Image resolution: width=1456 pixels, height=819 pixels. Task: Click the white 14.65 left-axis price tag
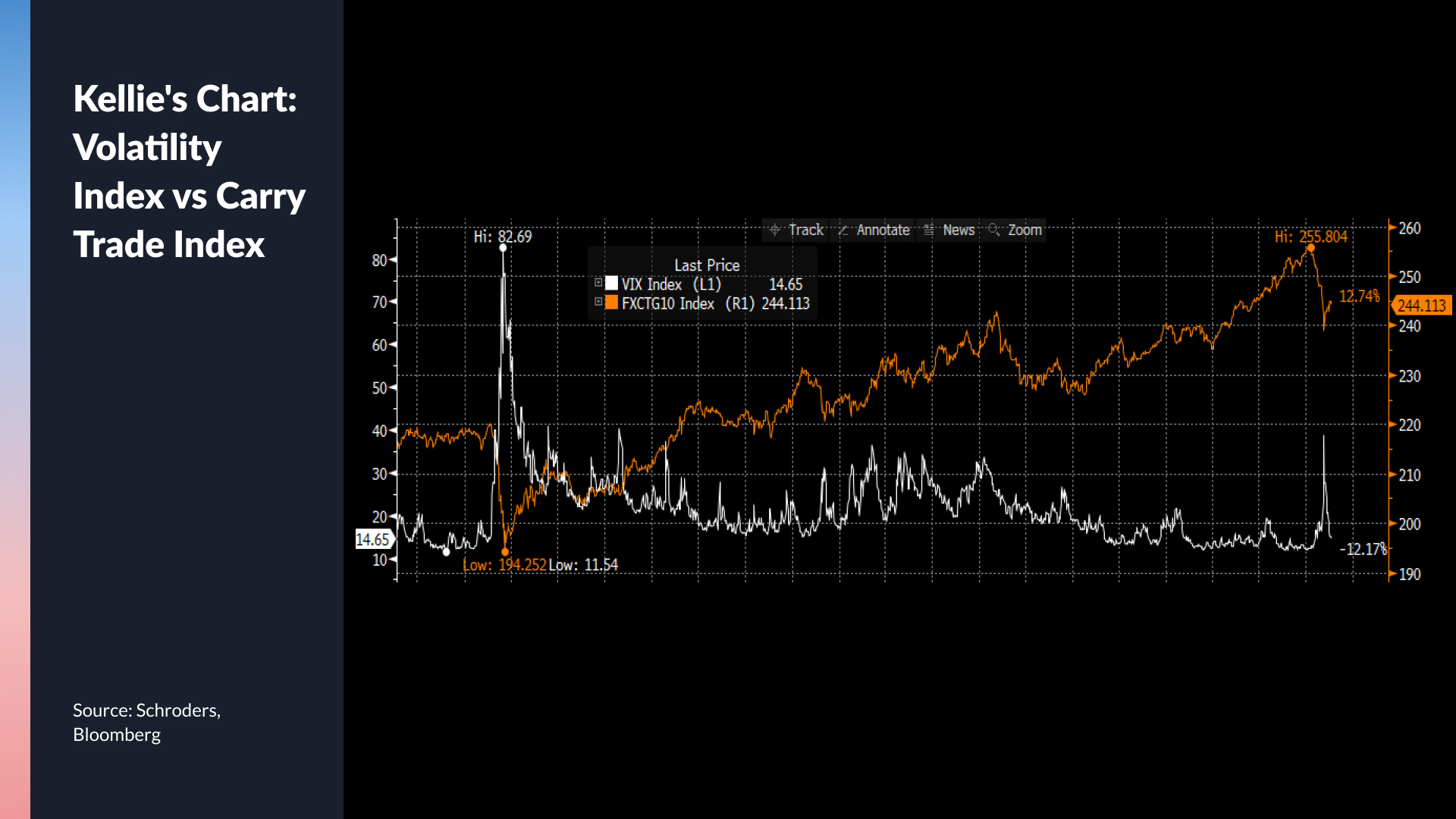point(372,539)
